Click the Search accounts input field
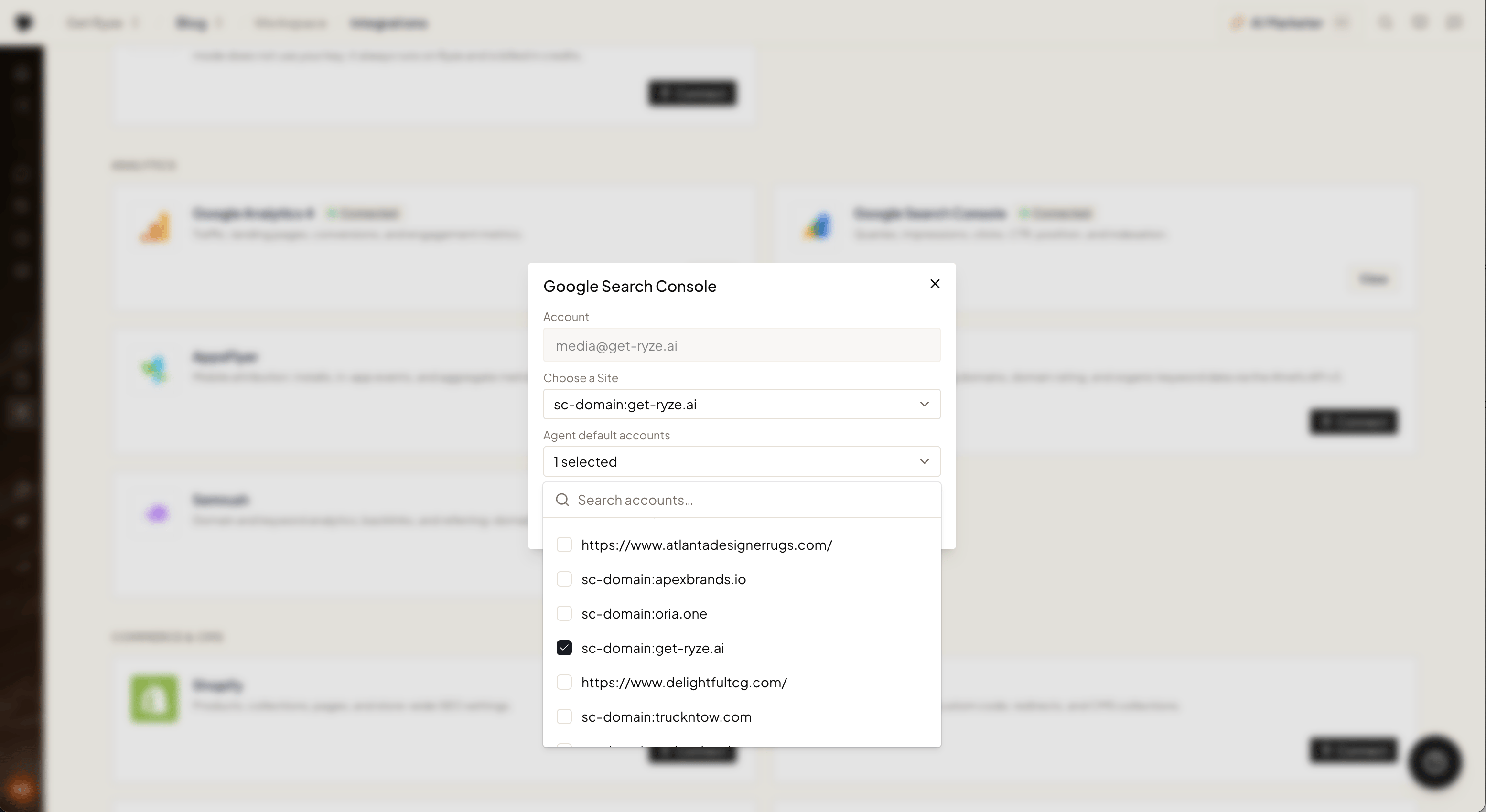1486x812 pixels. pyautogui.click(x=741, y=500)
